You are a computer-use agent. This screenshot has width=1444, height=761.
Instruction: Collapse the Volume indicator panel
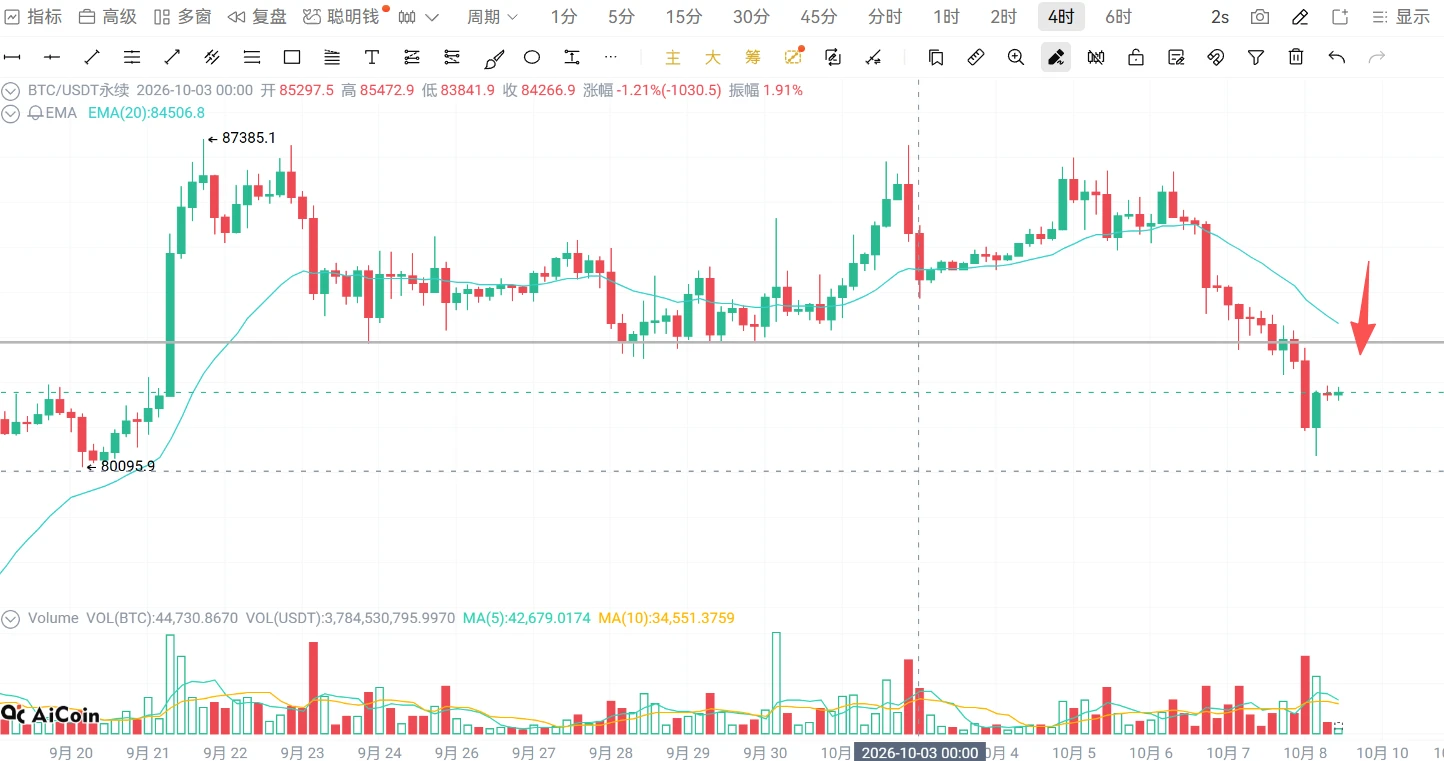(11, 618)
